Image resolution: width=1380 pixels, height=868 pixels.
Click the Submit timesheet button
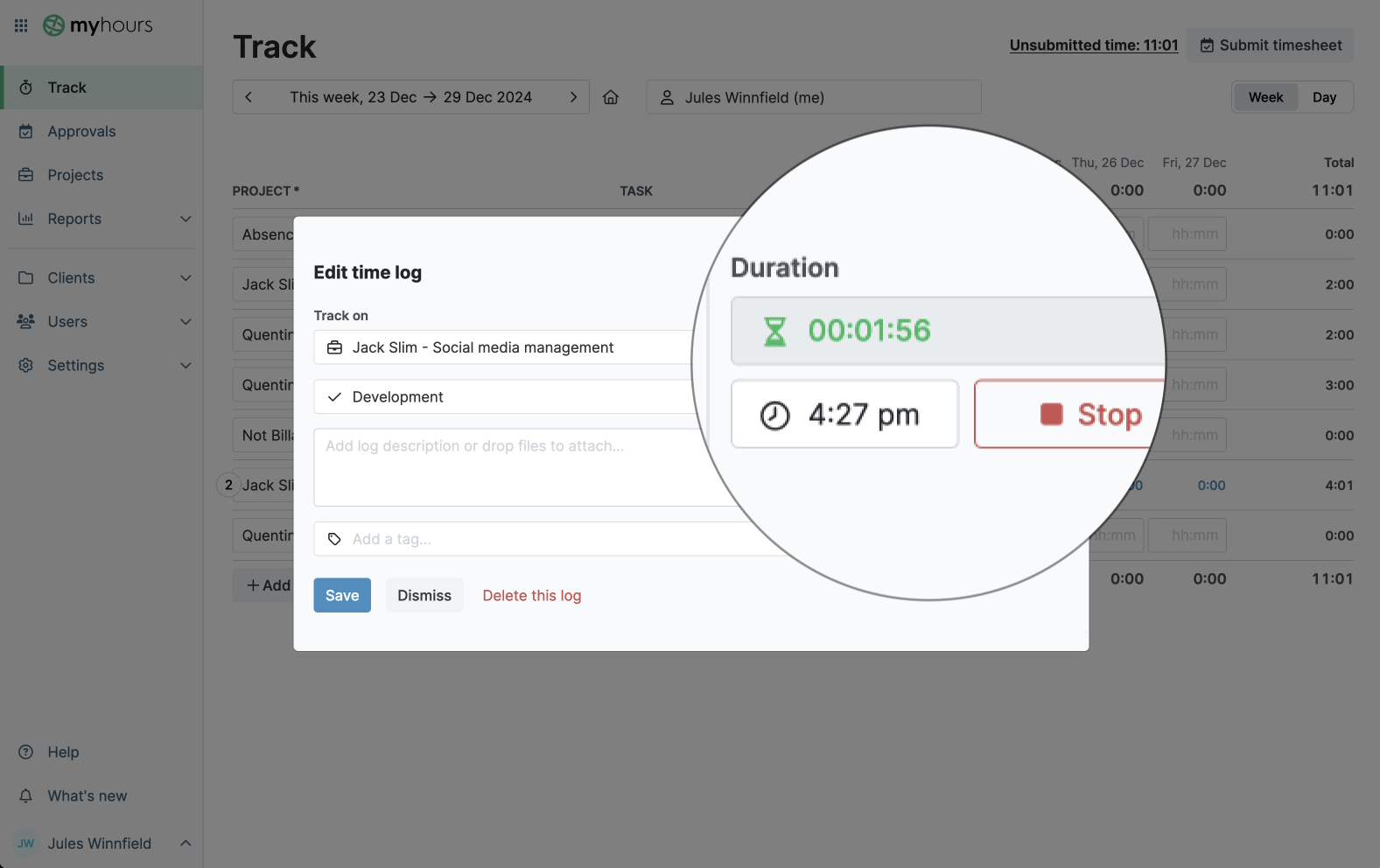pyautogui.click(x=1271, y=45)
